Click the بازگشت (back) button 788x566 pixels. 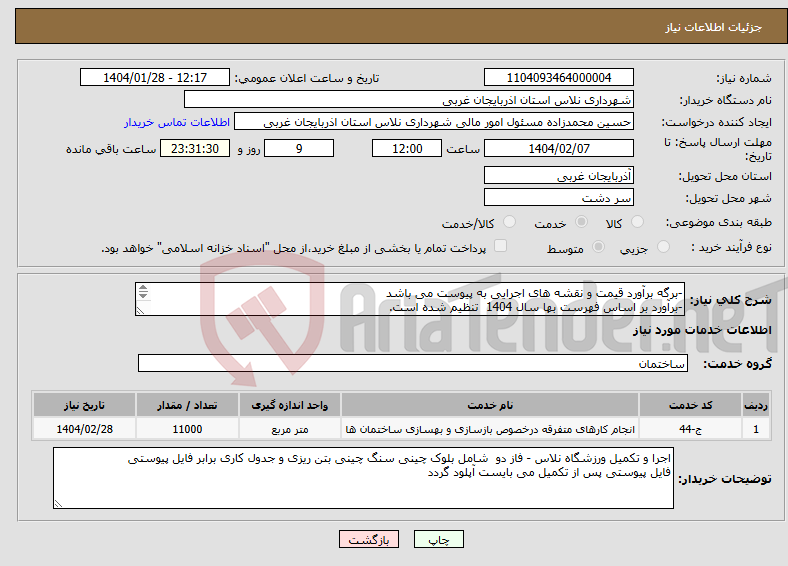point(369,539)
